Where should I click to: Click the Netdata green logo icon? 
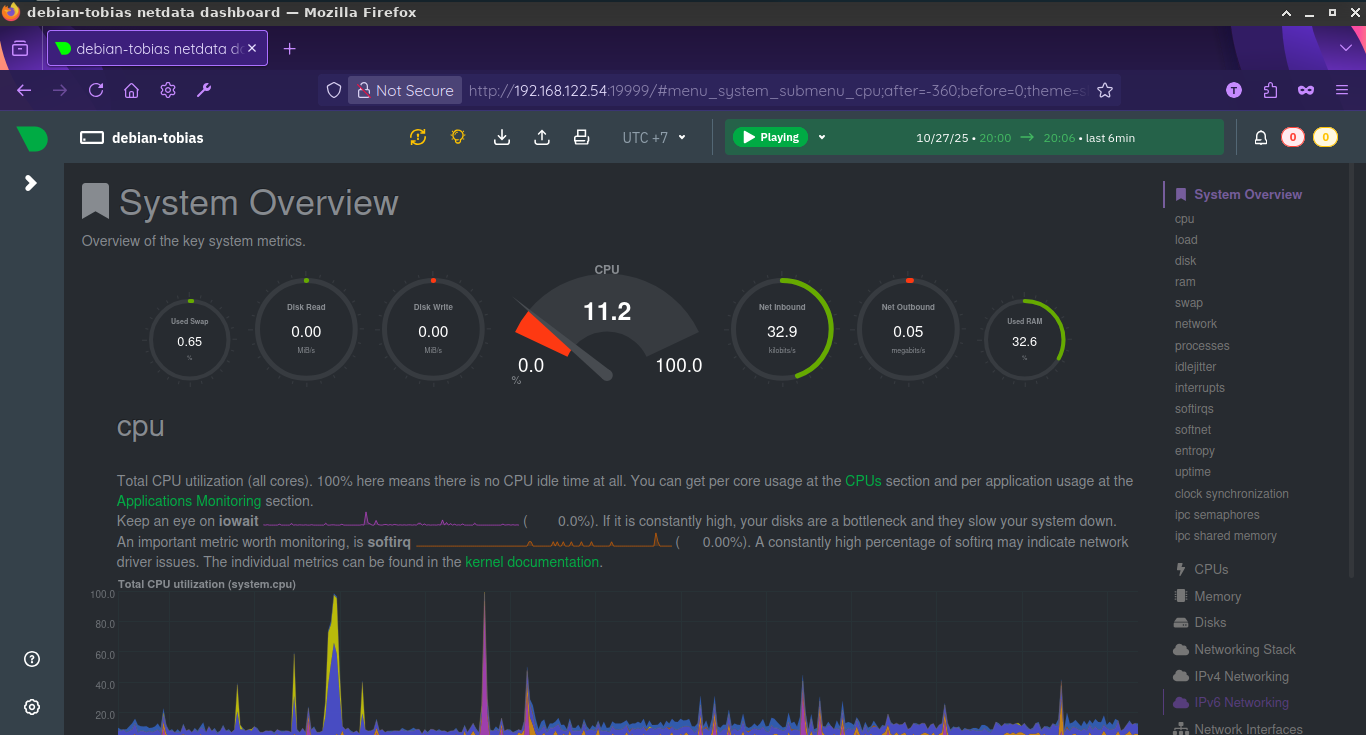pos(32,138)
